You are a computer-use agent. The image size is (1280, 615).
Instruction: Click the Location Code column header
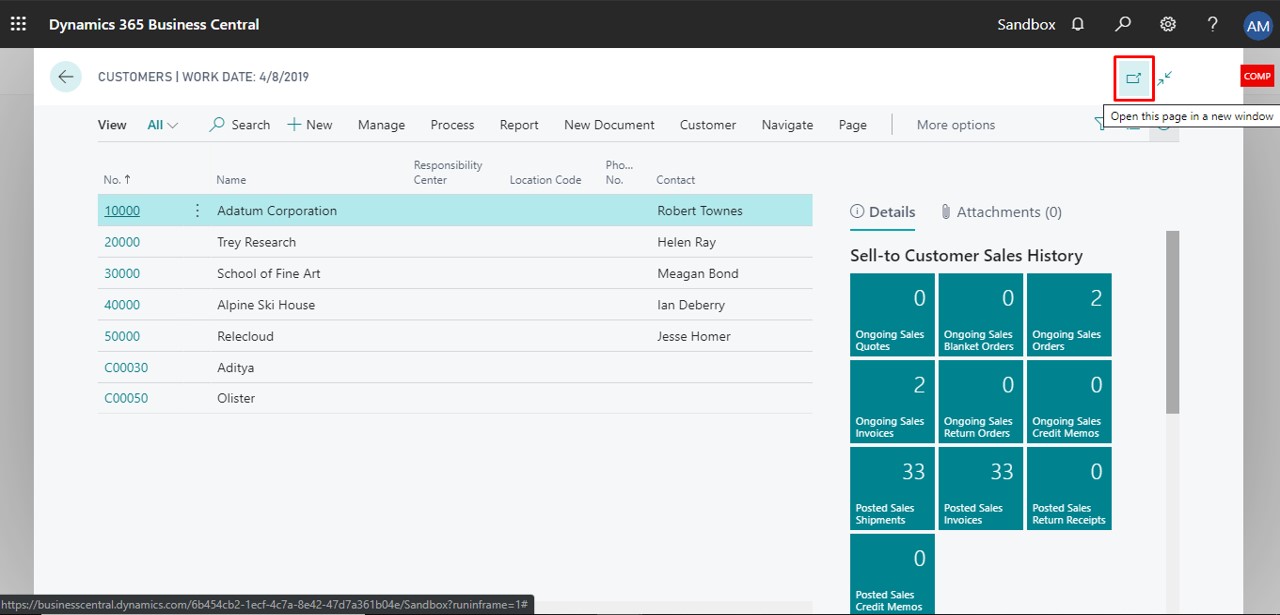[545, 180]
